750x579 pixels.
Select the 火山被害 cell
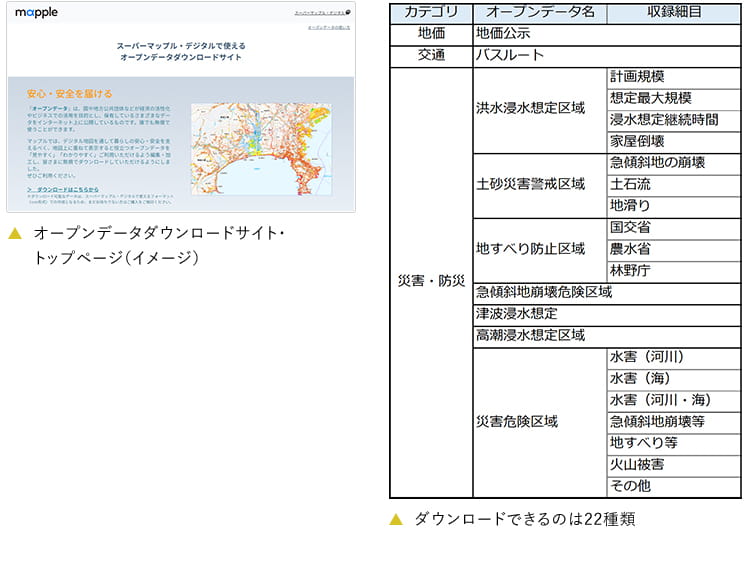674,466
